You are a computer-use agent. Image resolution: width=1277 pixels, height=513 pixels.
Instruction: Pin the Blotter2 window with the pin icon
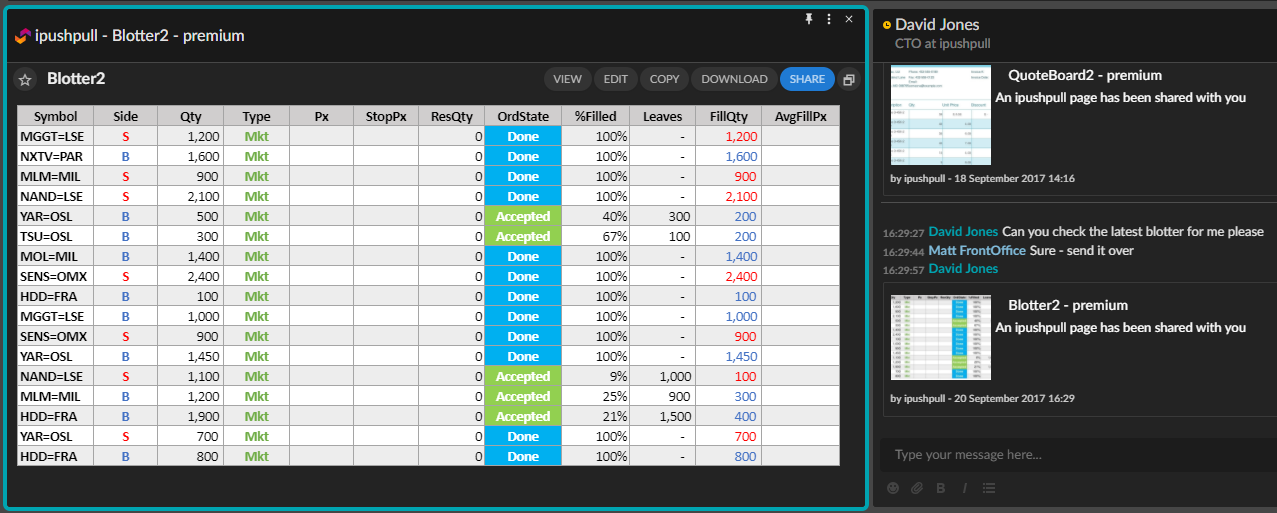[810, 19]
